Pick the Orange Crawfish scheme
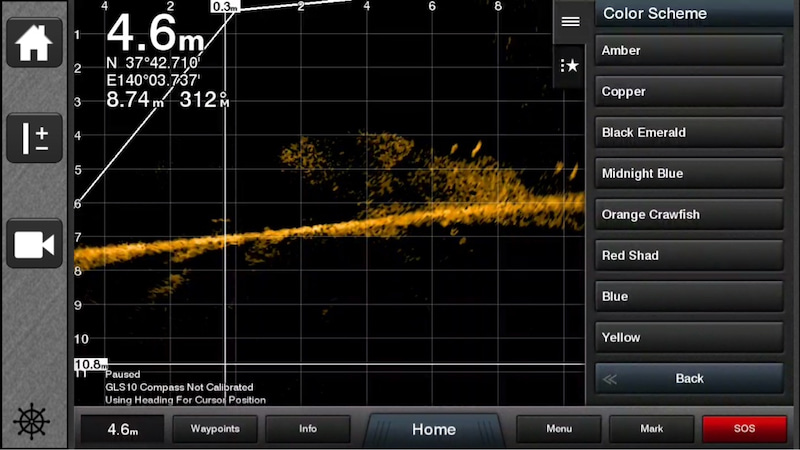The height and width of the screenshot is (450, 800). pyautogui.click(x=689, y=215)
